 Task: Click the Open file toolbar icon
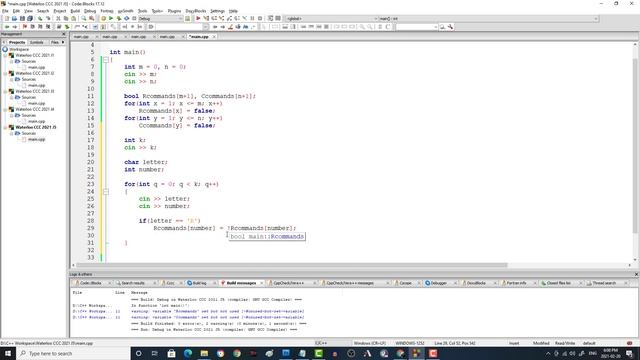[x=14, y=18]
